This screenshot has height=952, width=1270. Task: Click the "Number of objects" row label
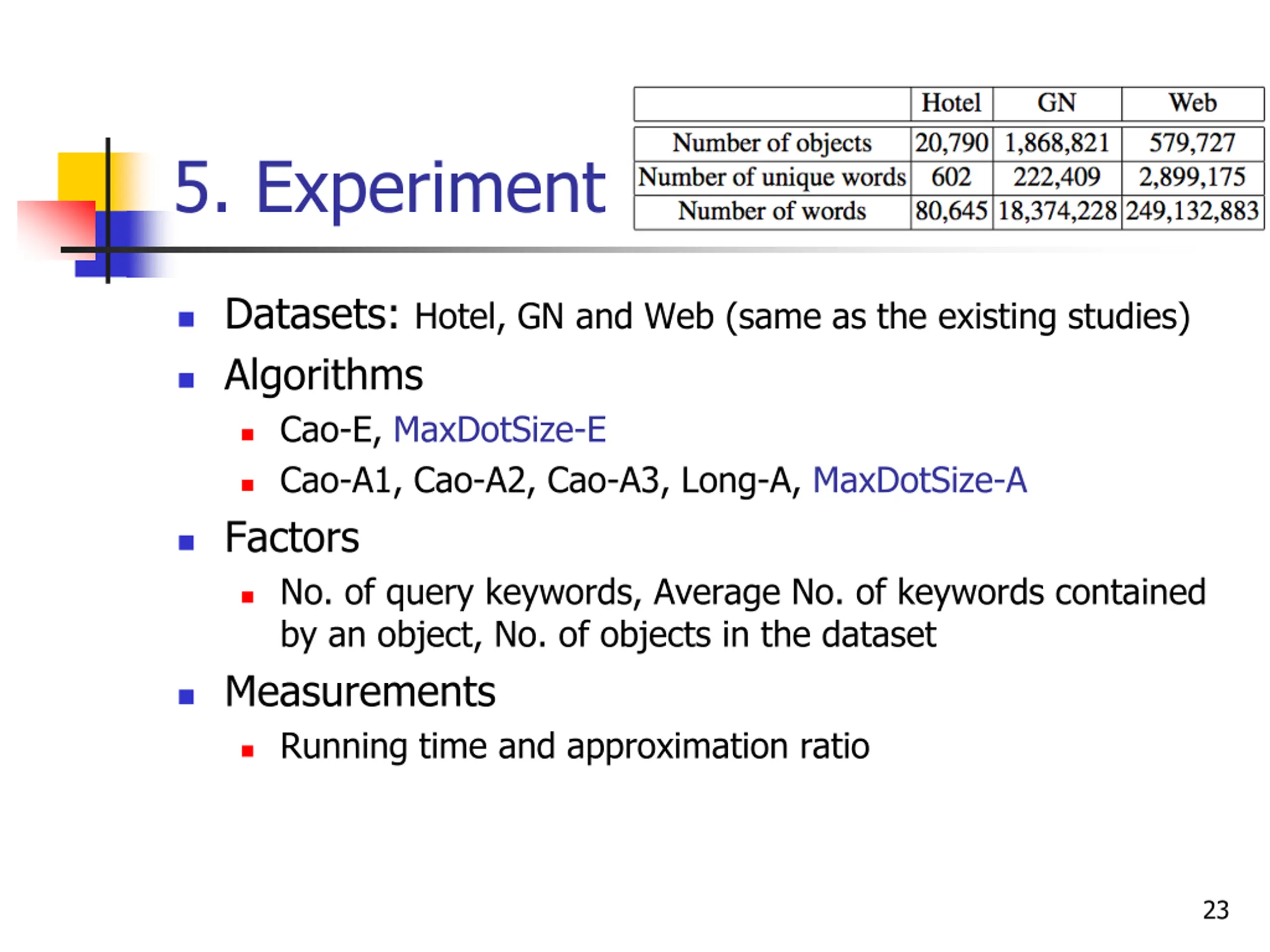(x=771, y=143)
